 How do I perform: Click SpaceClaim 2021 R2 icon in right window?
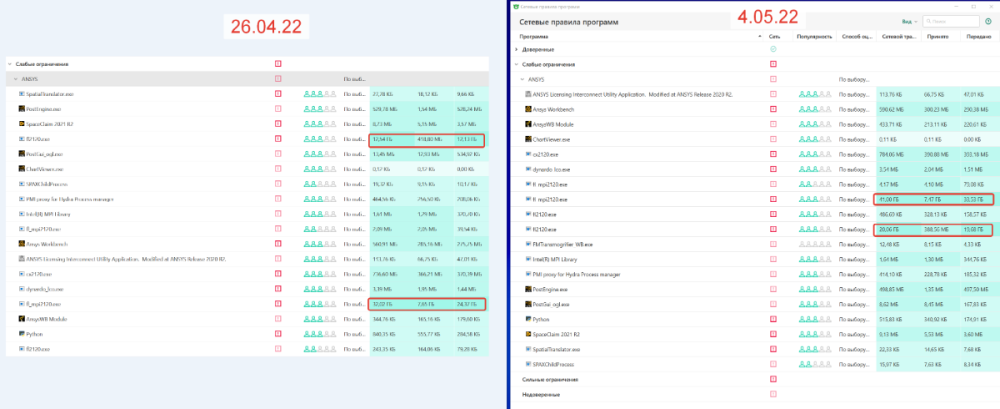[528, 334]
